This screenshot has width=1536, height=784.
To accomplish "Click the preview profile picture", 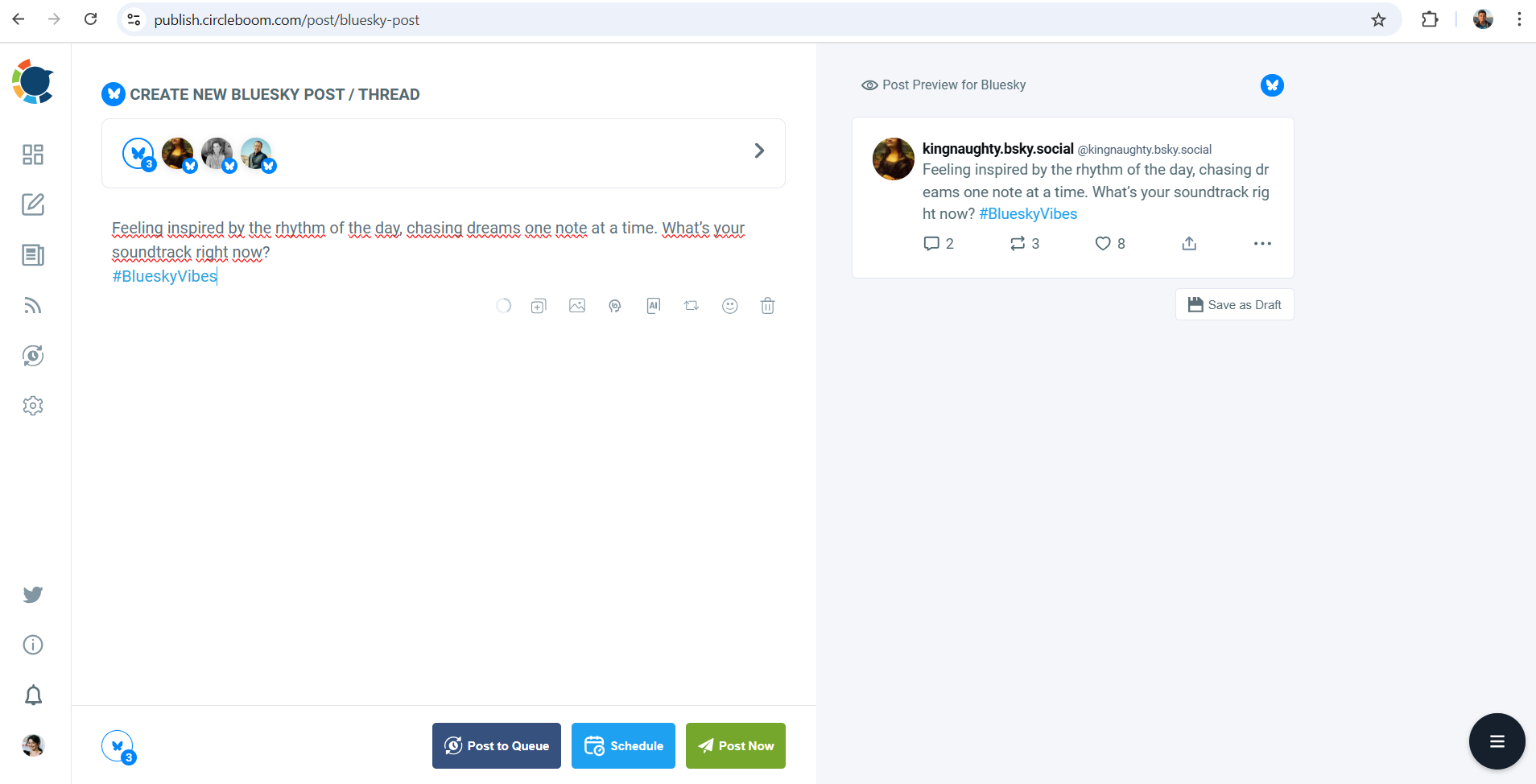I will pos(894,159).
